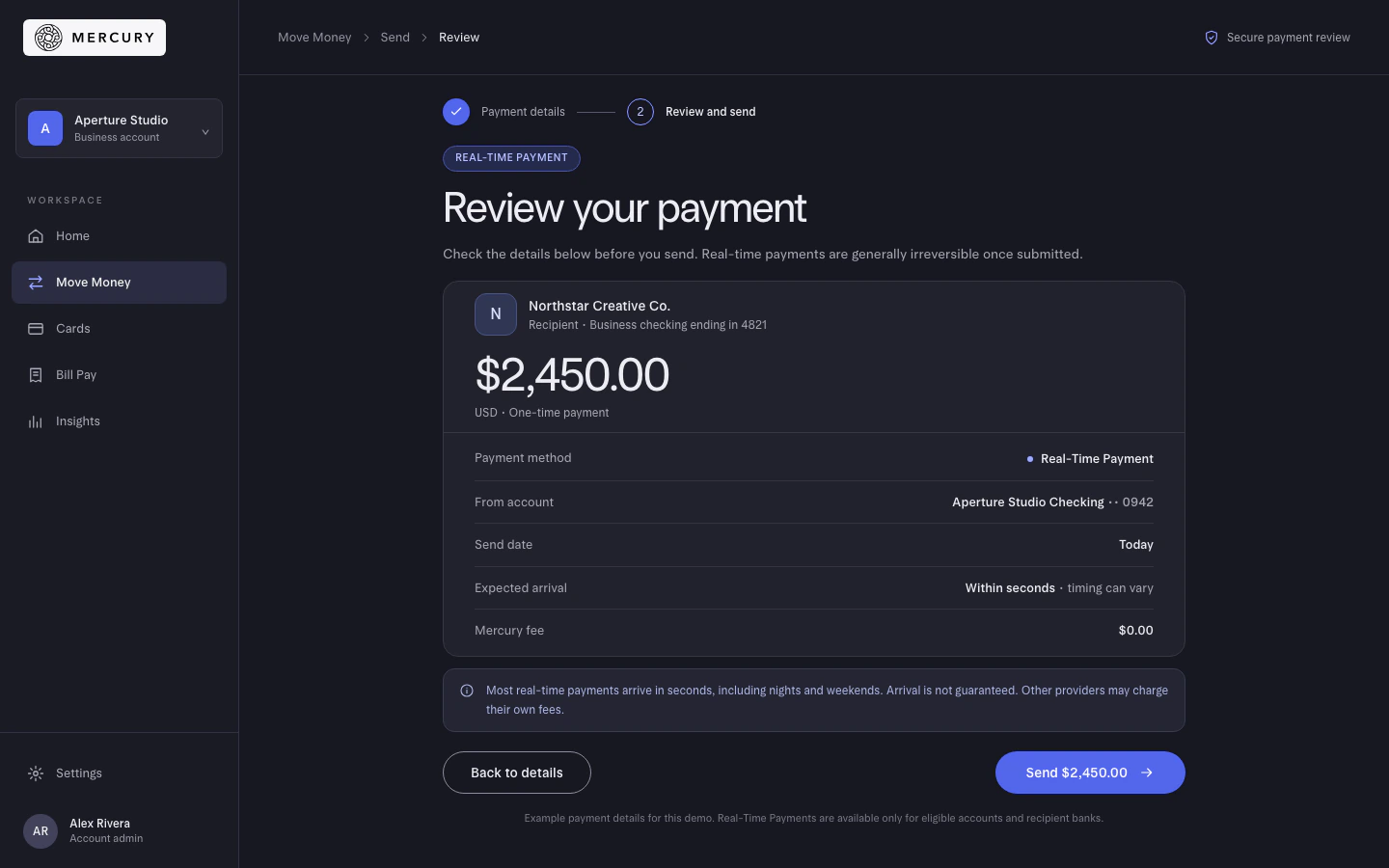
Task: Send the $2,450.00 payment
Action: click(x=1090, y=773)
